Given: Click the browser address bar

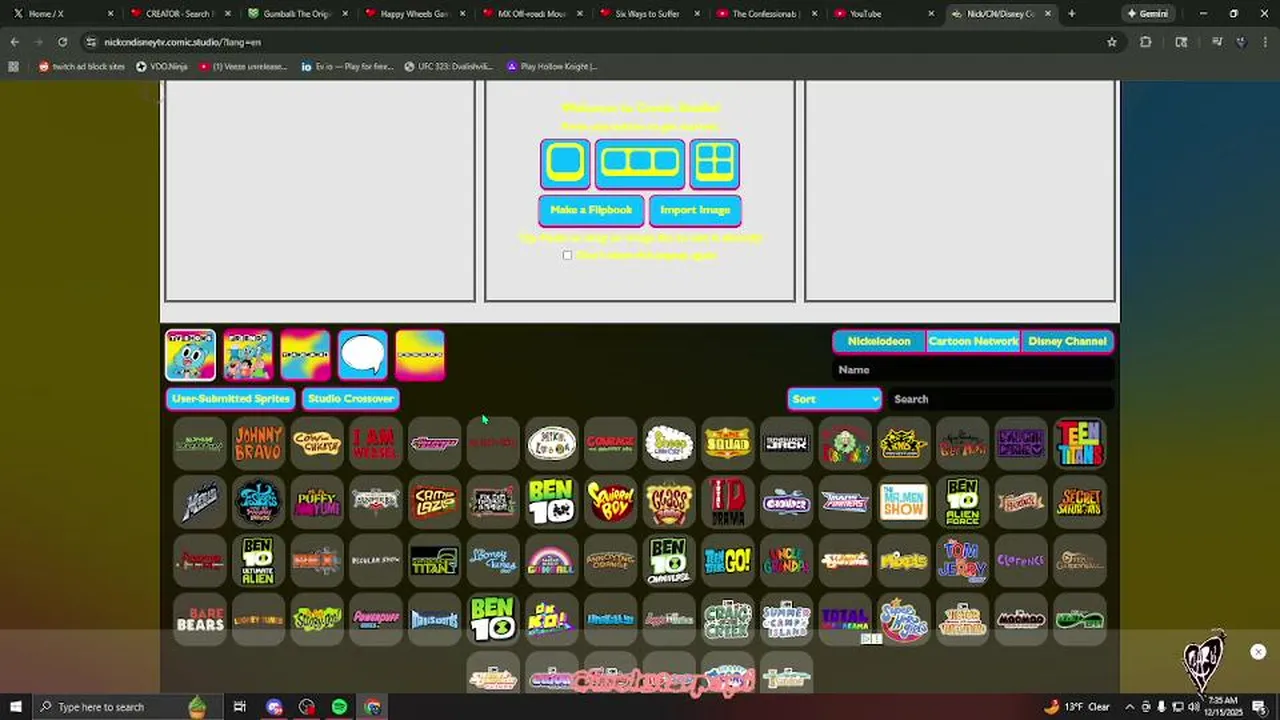Looking at the screenshot, I should (x=590, y=42).
